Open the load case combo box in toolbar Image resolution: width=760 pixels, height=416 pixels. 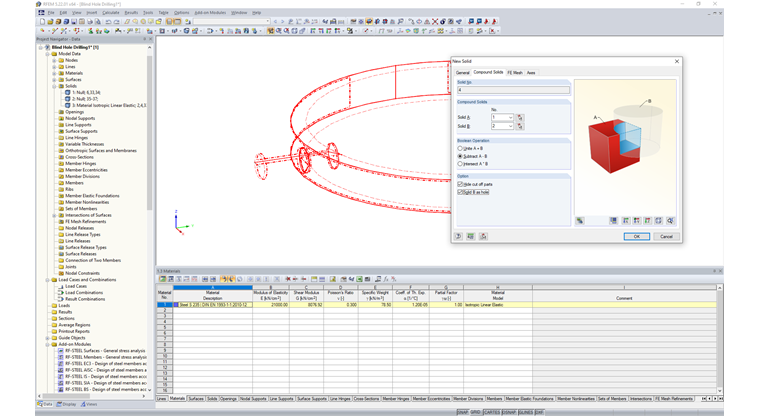(x=231, y=22)
